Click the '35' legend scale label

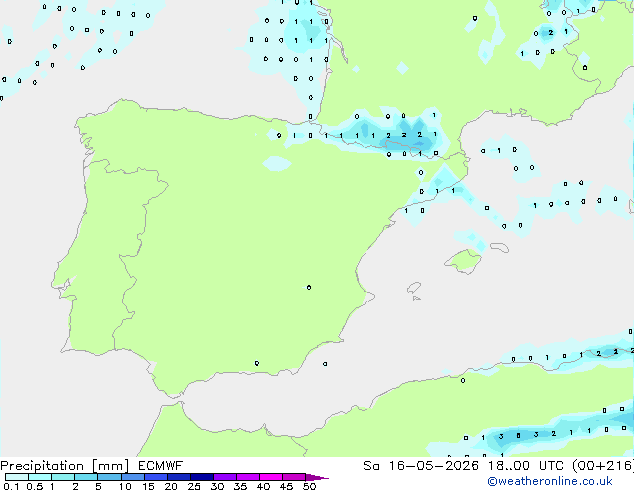pos(240,486)
